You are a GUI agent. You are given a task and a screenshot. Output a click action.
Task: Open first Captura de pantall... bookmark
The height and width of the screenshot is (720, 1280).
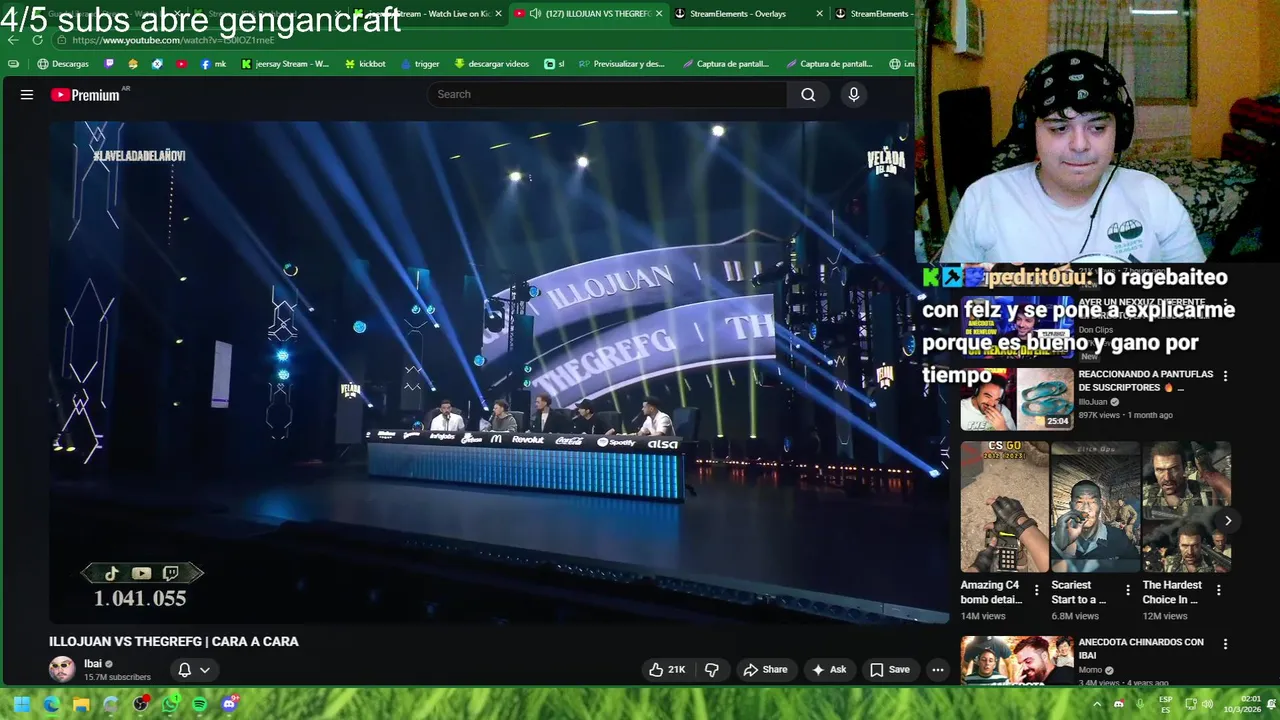coord(726,63)
